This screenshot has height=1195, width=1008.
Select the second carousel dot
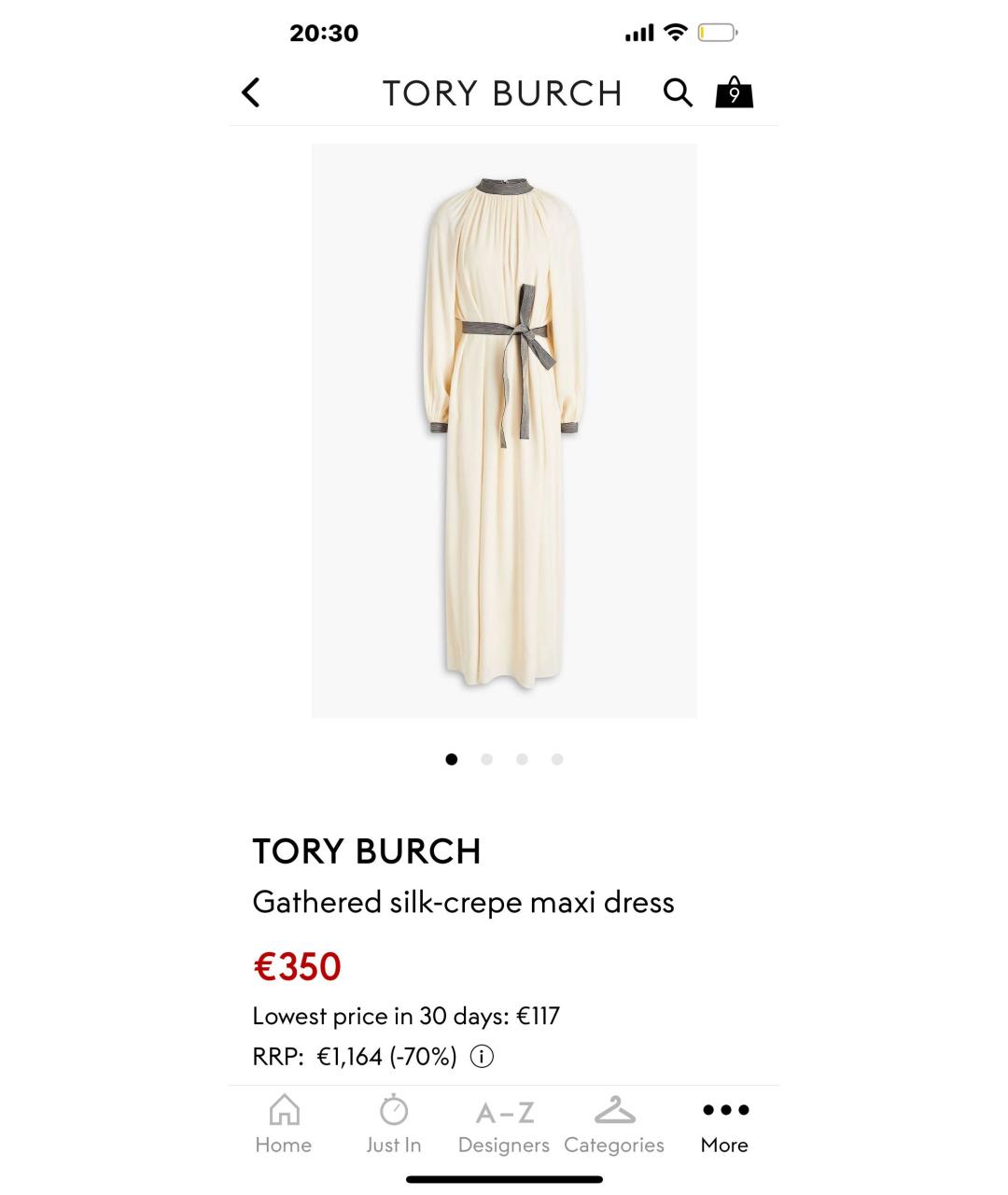[486, 759]
